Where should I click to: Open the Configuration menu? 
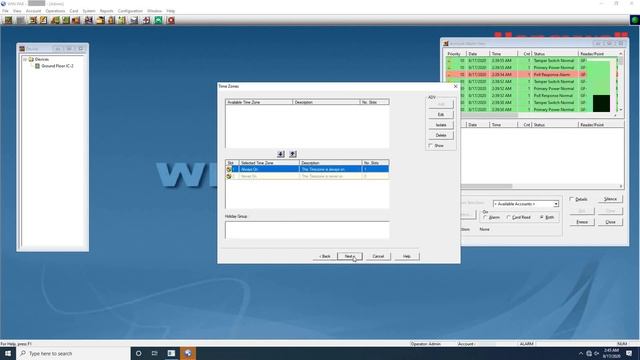point(130,11)
